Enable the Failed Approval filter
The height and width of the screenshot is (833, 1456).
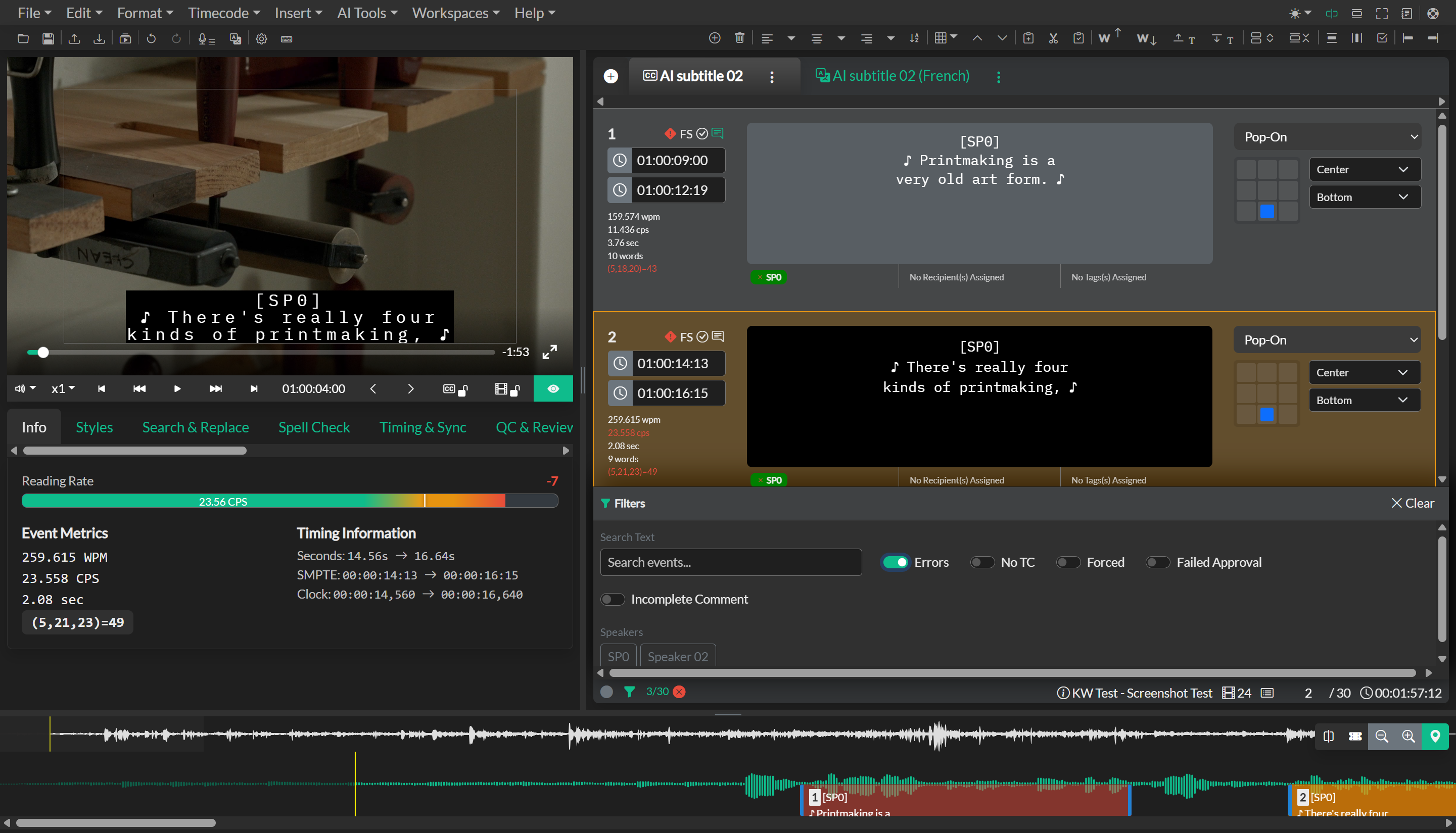point(1157,562)
